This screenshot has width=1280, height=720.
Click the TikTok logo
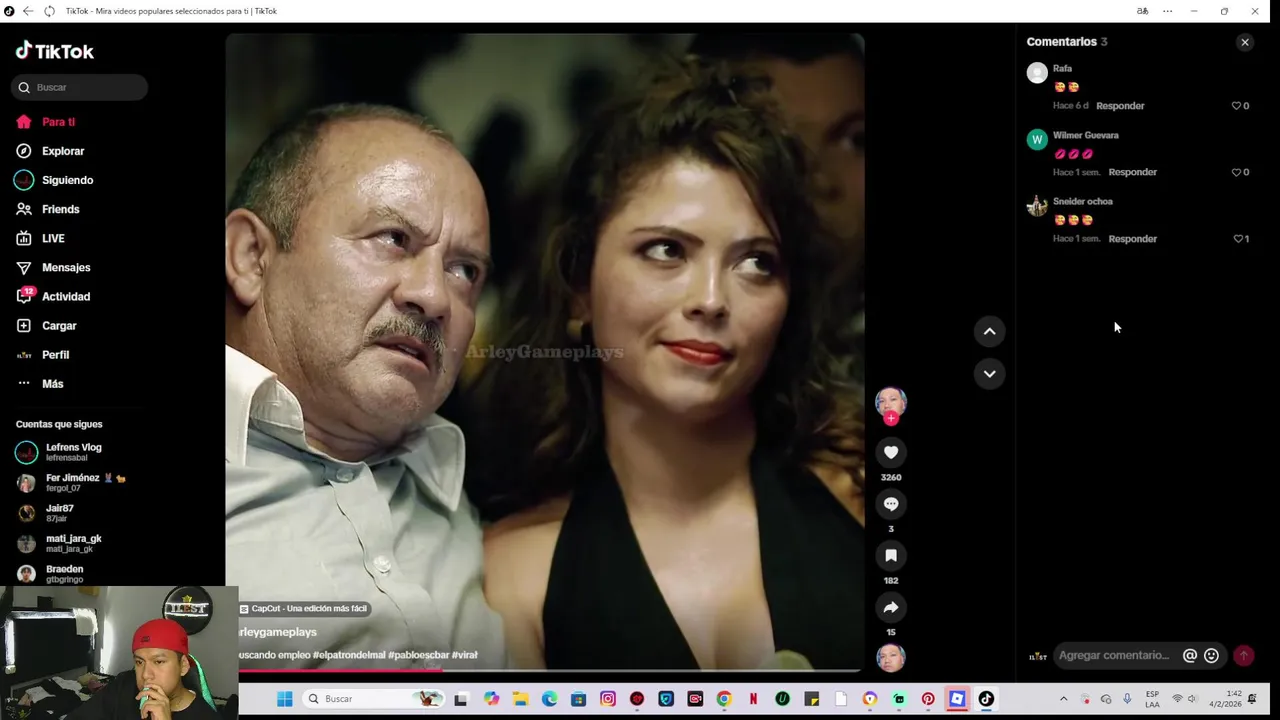point(55,51)
